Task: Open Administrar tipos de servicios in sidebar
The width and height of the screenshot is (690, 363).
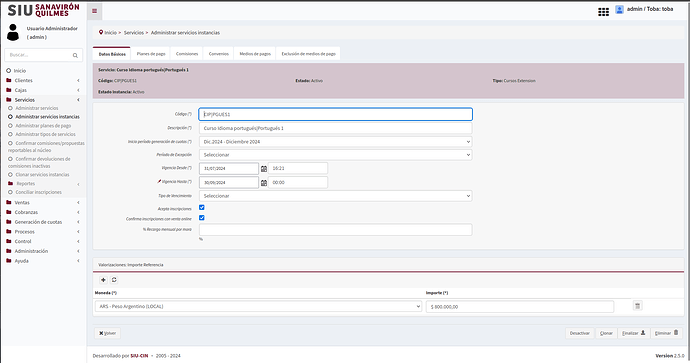Action: [45, 134]
